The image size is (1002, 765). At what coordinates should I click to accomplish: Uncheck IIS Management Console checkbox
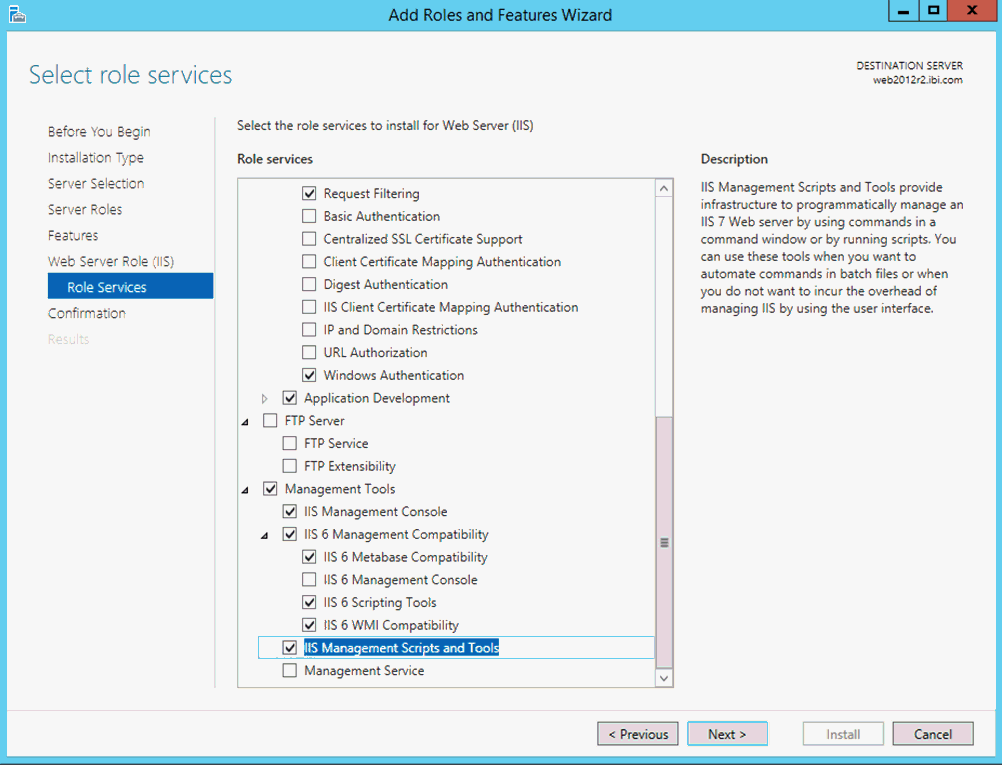289,511
